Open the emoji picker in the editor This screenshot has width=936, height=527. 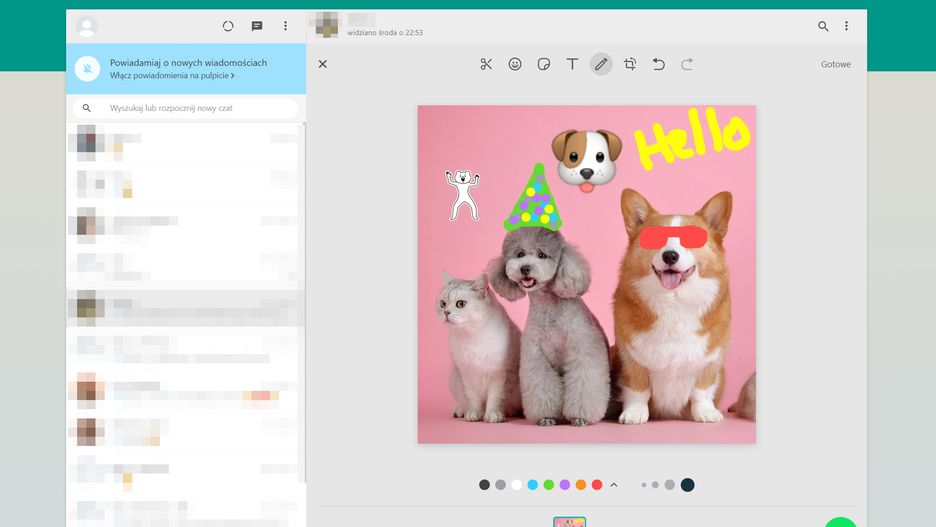pyautogui.click(x=515, y=64)
